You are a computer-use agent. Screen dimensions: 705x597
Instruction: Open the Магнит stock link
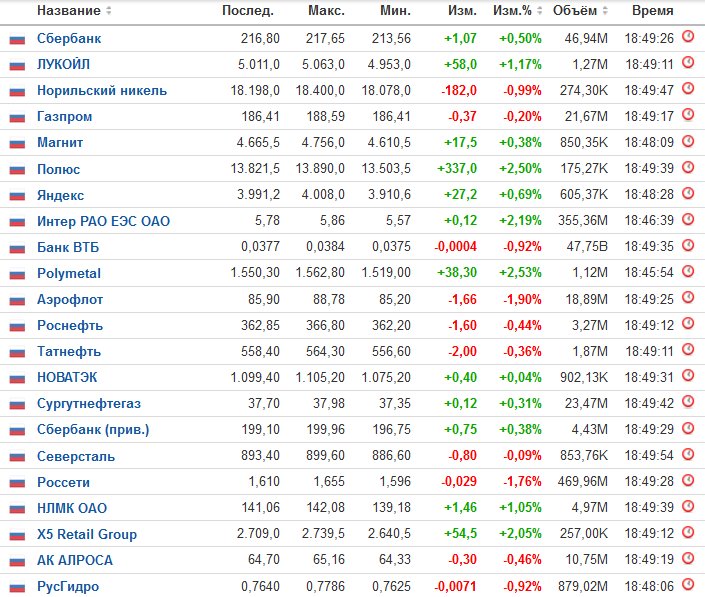coord(60,143)
